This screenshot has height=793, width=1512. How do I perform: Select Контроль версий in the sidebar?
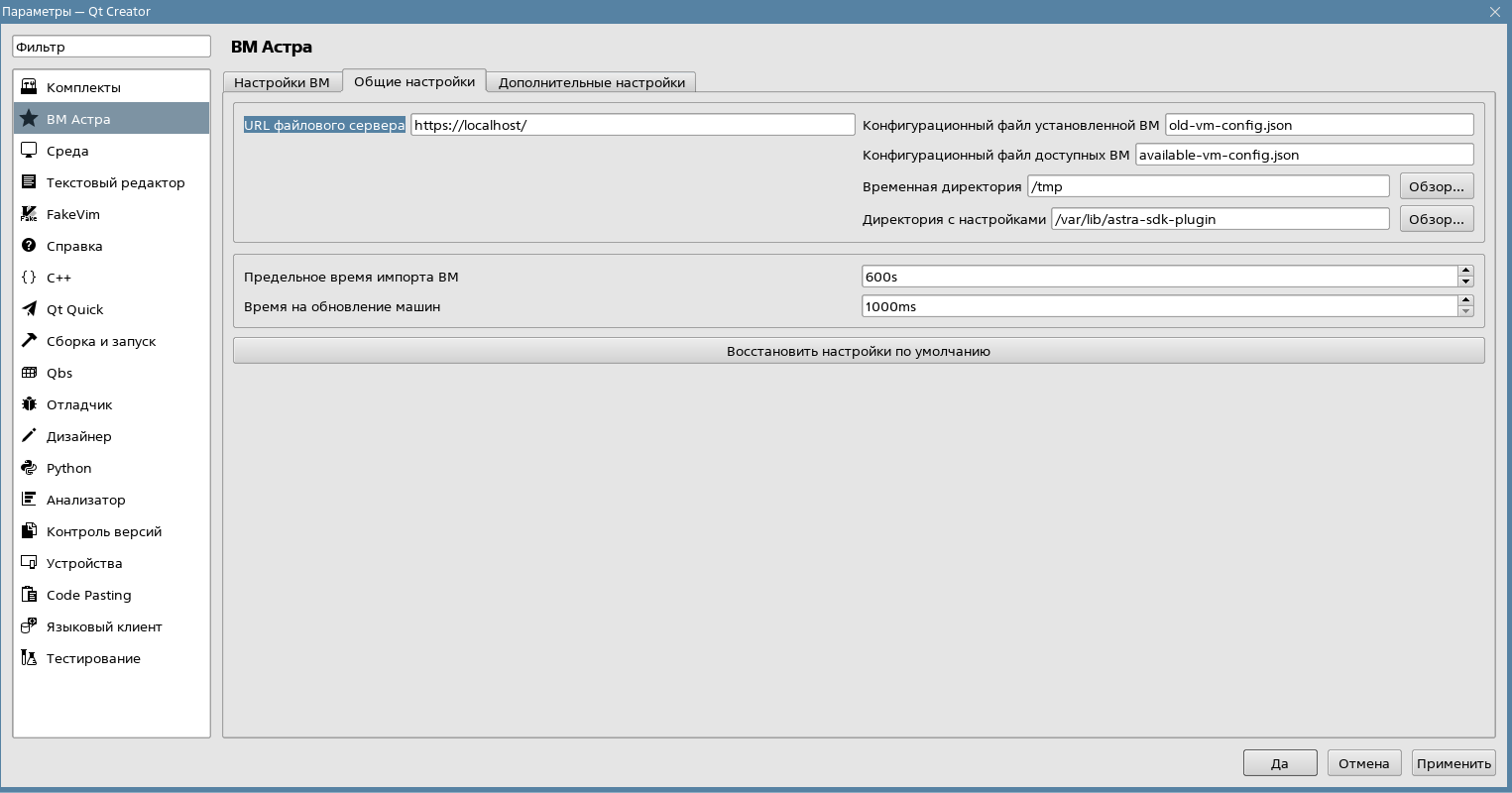[x=103, y=531]
